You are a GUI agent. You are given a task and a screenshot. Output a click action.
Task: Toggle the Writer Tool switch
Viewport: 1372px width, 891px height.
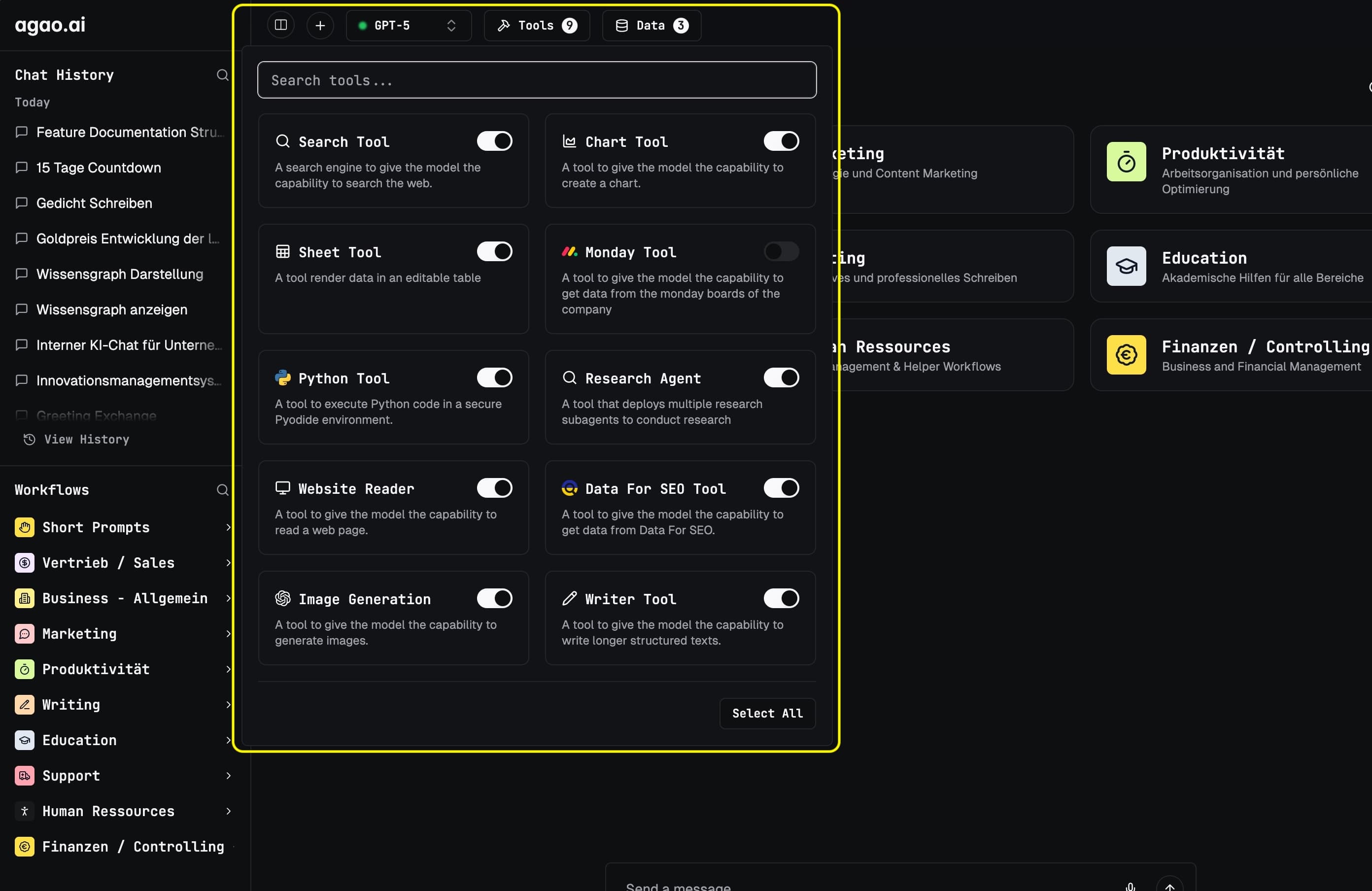tap(781, 598)
